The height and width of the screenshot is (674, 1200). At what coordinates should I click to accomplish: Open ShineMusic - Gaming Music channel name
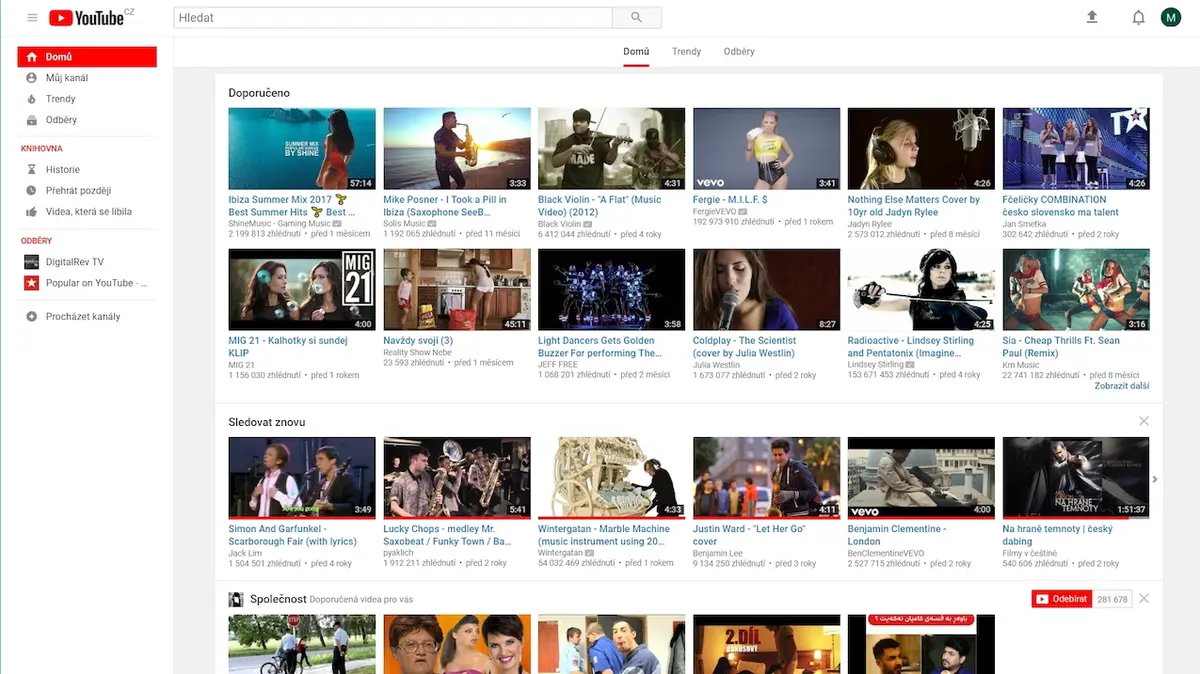[279, 224]
